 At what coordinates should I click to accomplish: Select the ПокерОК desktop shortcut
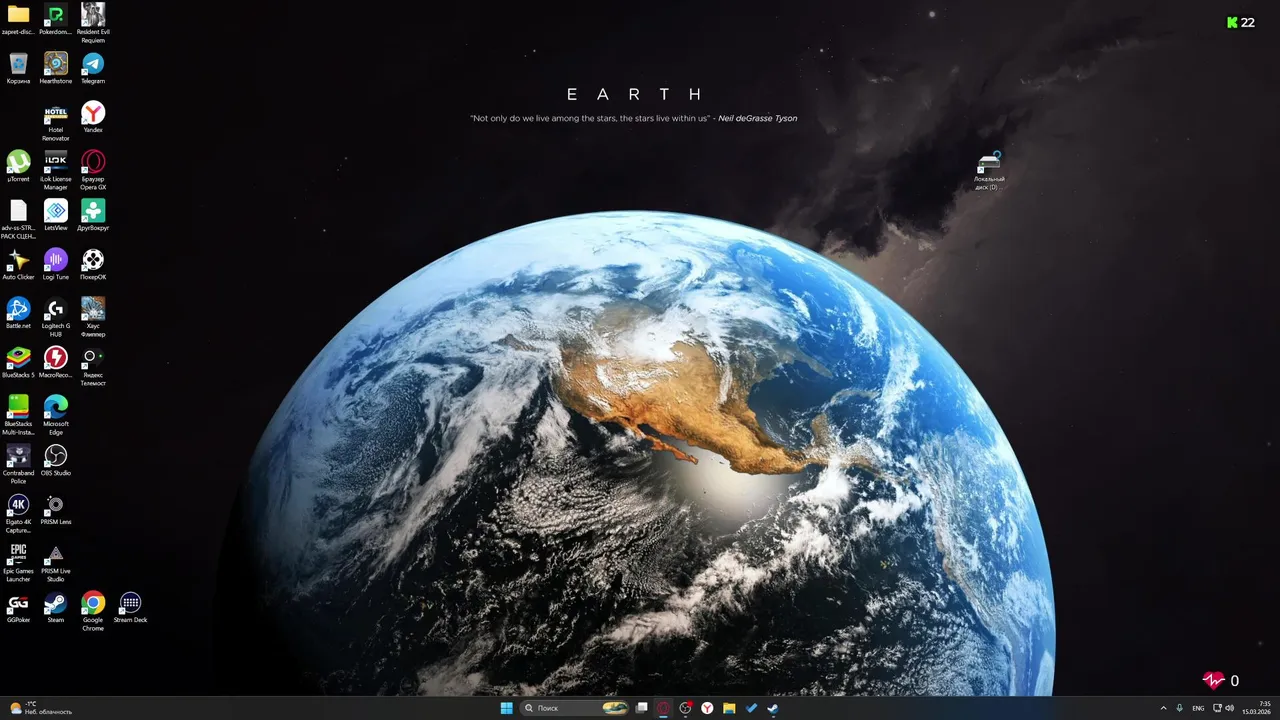point(93,264)
